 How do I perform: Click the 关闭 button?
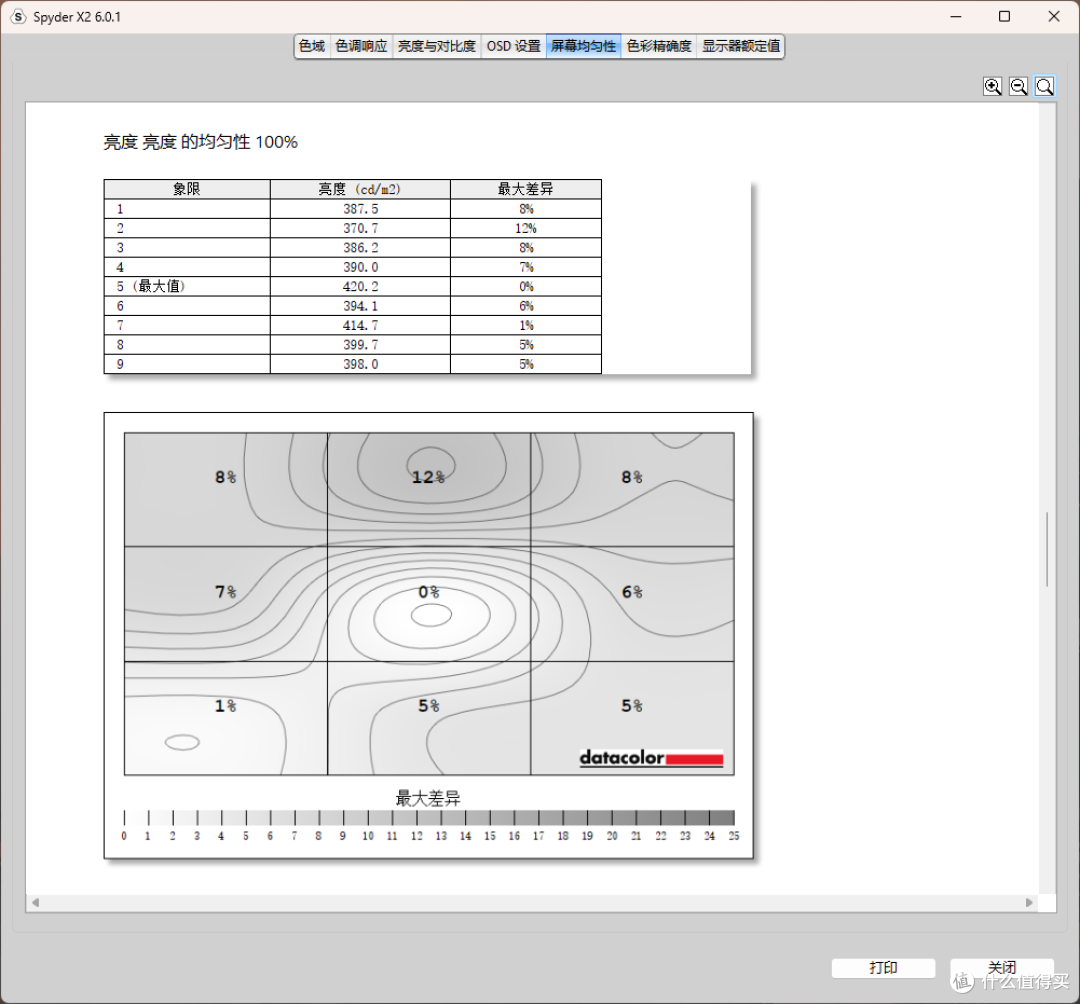point(1001,968)
